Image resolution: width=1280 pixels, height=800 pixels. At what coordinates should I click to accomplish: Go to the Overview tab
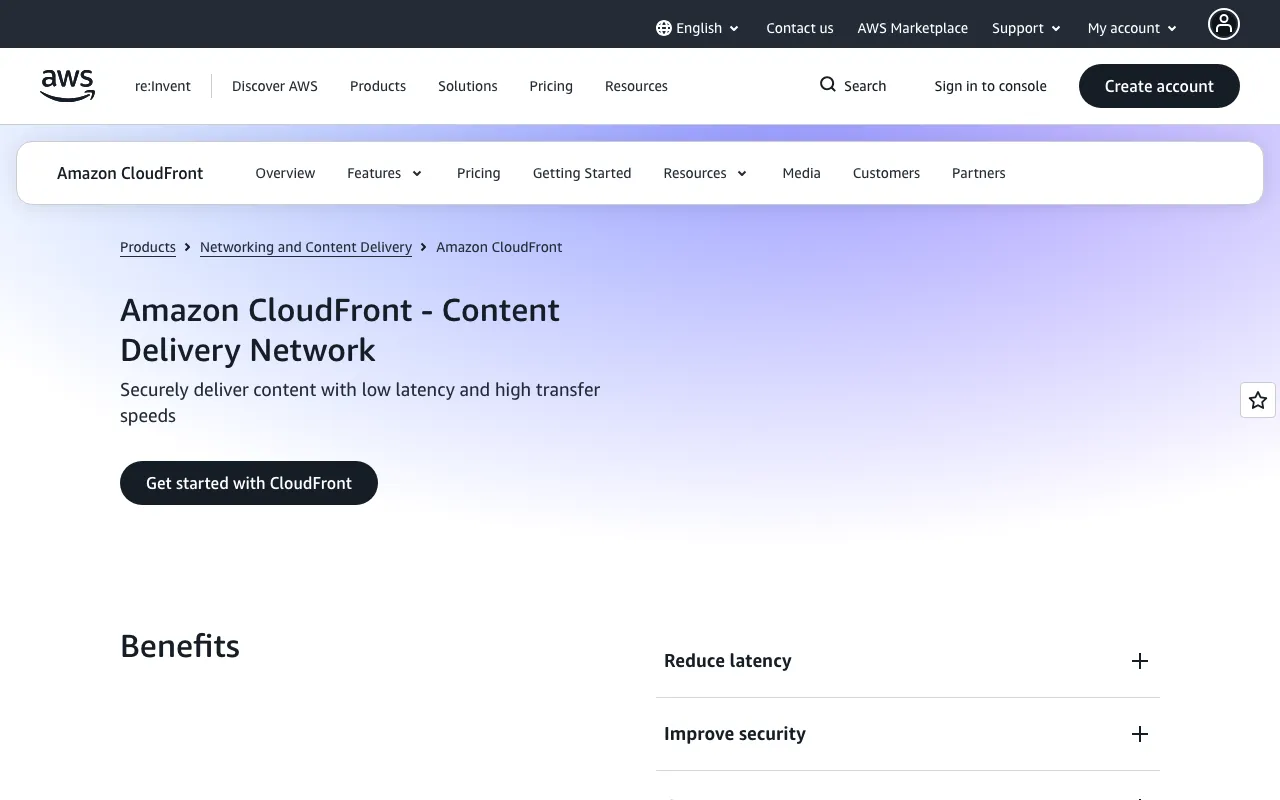point(285,173)
